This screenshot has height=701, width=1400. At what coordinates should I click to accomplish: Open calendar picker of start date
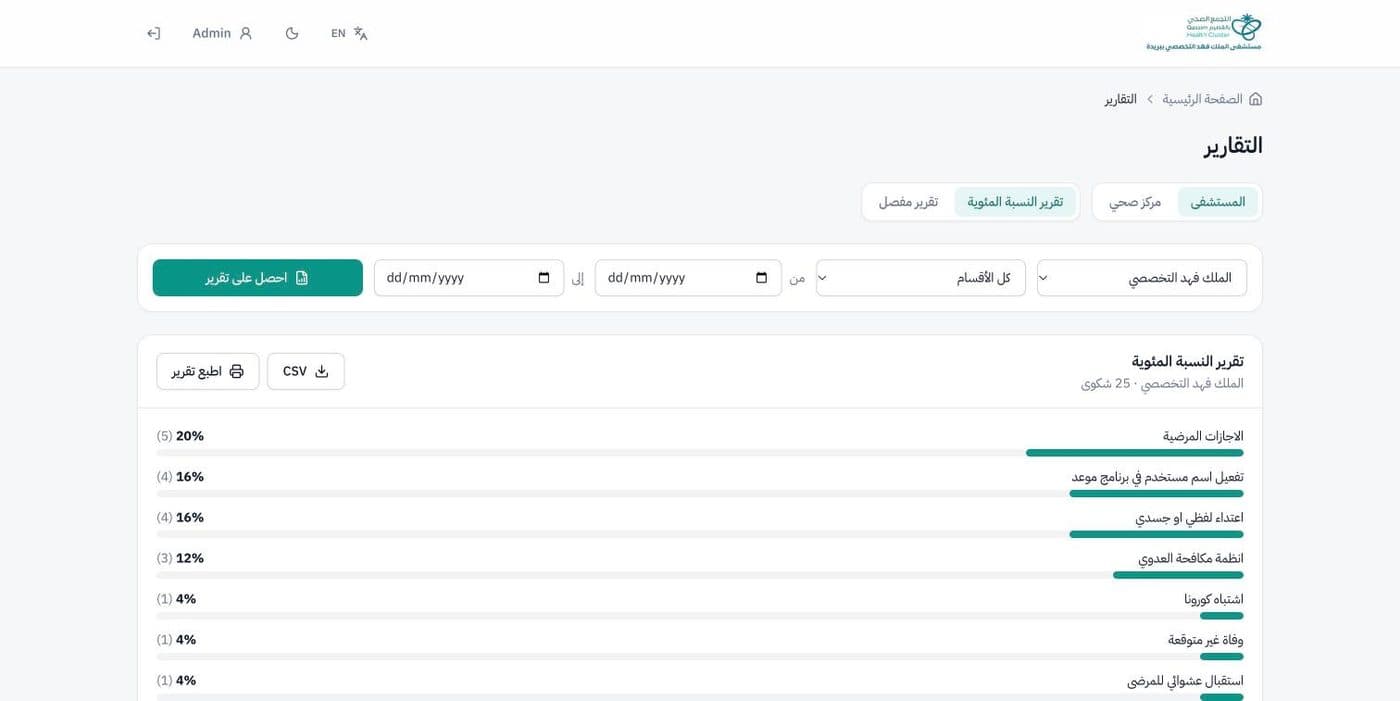[762, 278]
